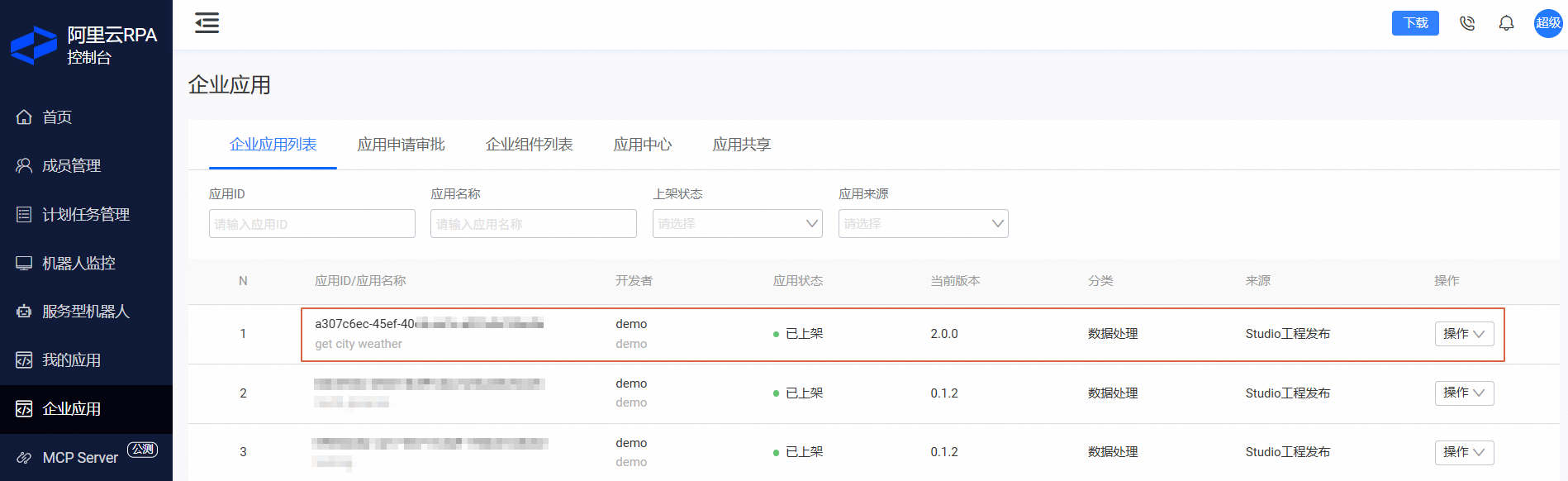Open 机器人监控 in the sidebar
The height and width of the screenshot is (481, 1568).
coord(78,264)
